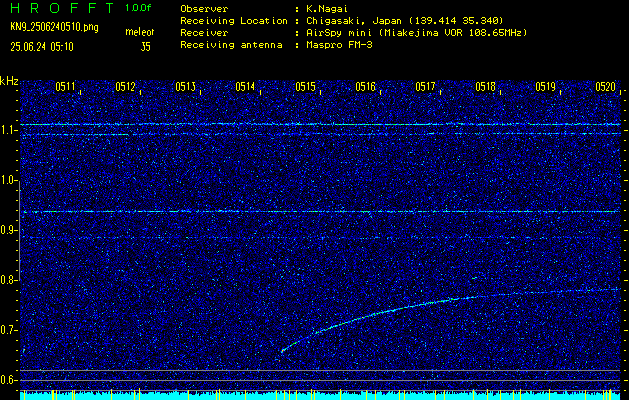Click the 0518 time marker
Screen dimensions: 629x400
tap(485, 86)
